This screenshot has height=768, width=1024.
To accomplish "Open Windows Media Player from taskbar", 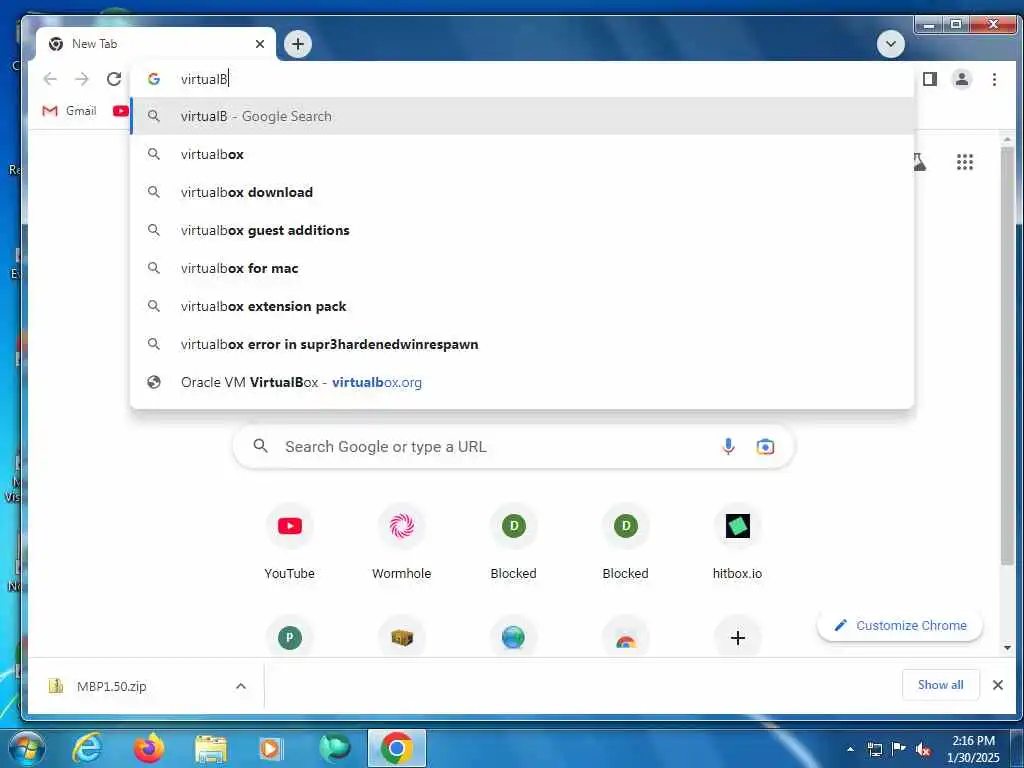I will [x=271, y=748].
